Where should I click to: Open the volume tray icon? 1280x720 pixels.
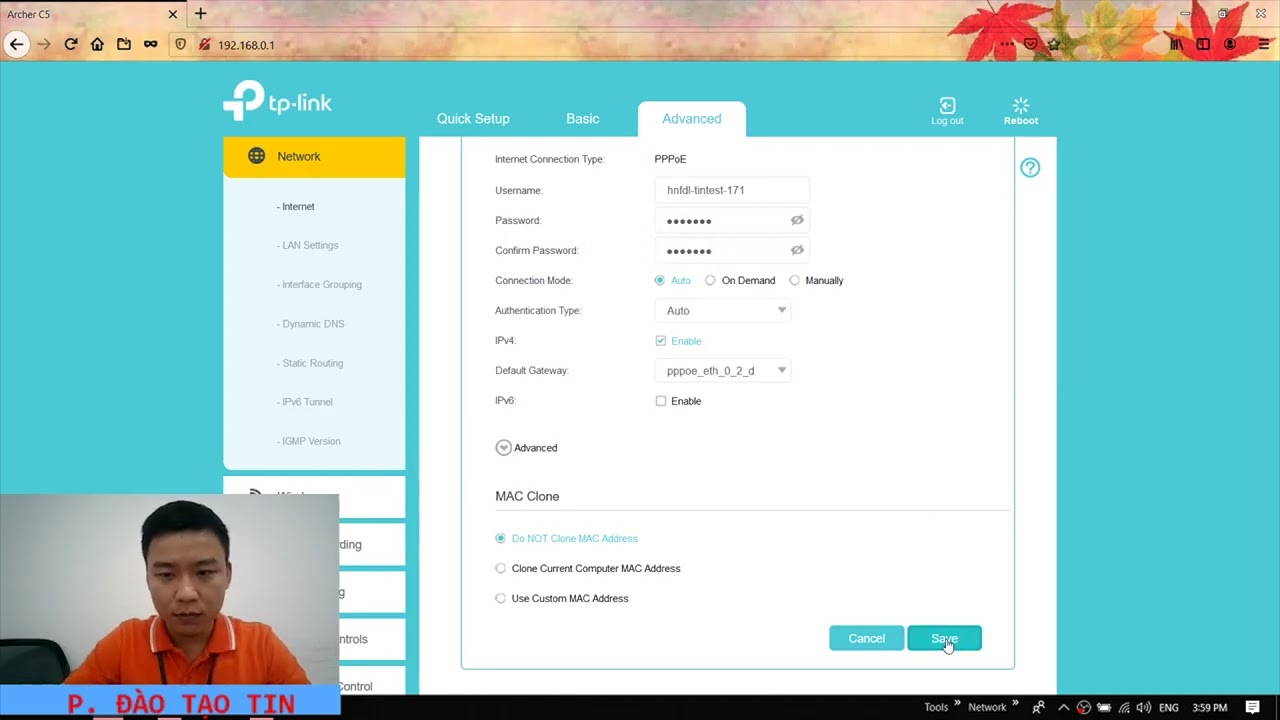tap(1143, 707)
